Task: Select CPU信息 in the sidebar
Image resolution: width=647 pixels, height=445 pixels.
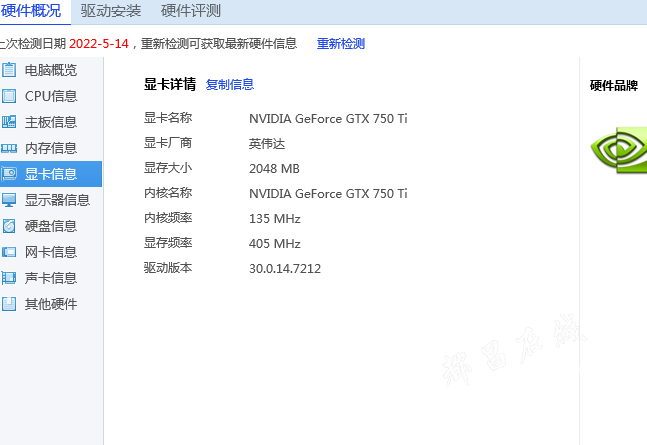Action: 51,96
